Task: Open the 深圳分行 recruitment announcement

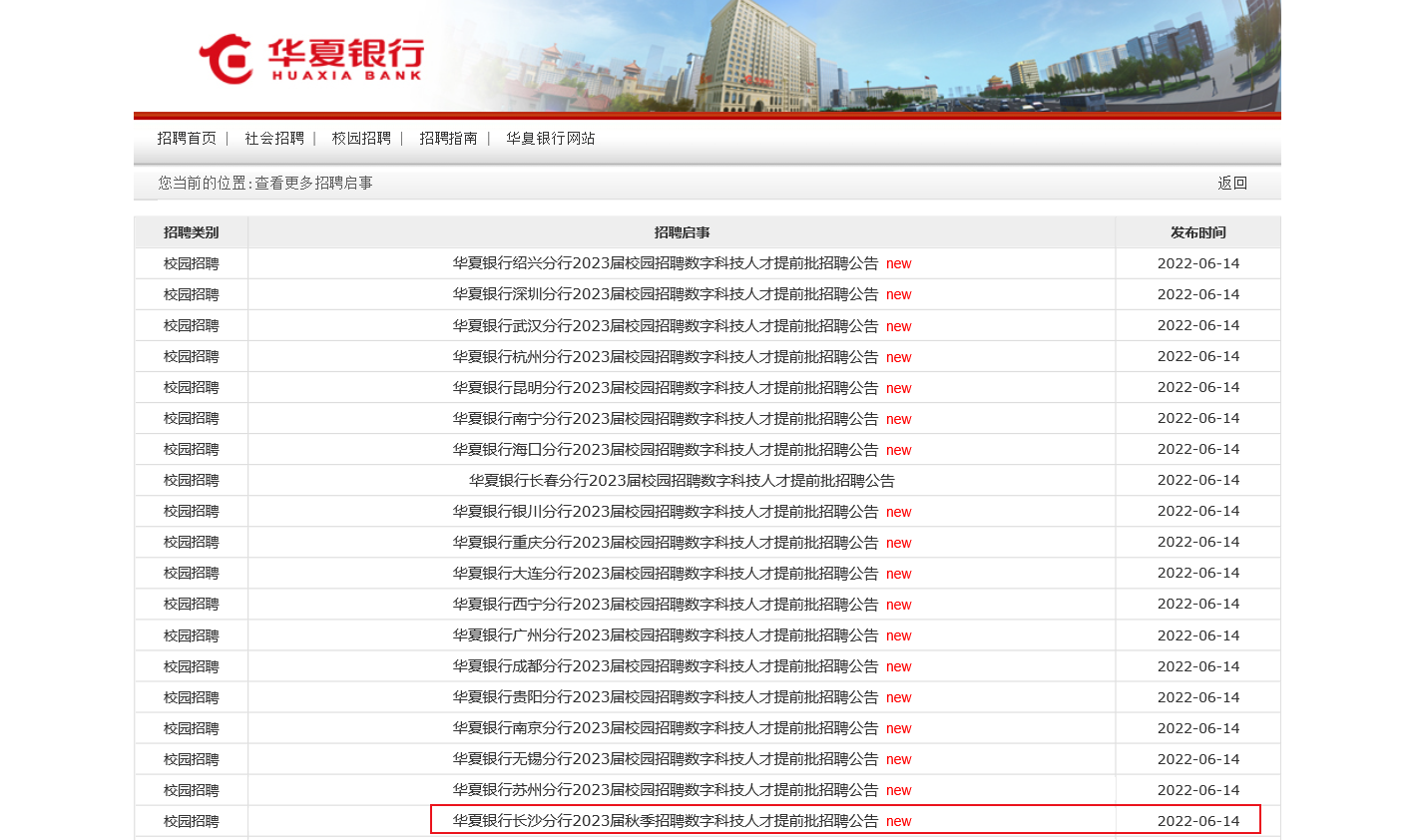Action: coord(666,294)
